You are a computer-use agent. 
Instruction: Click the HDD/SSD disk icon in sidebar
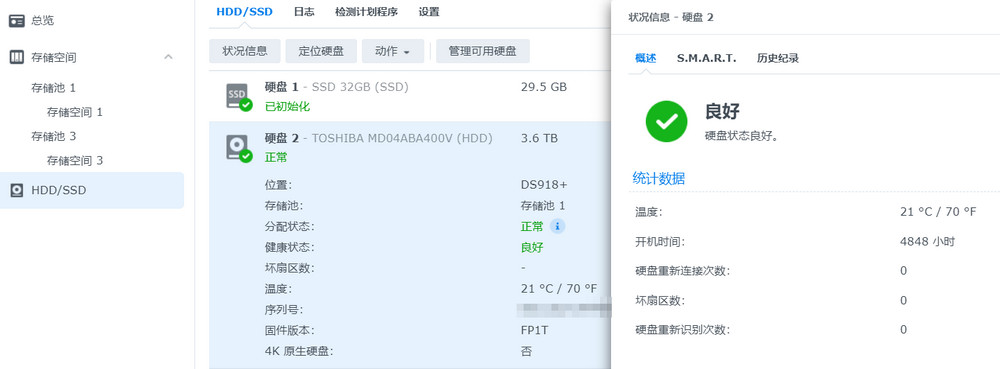coord(17,190)
